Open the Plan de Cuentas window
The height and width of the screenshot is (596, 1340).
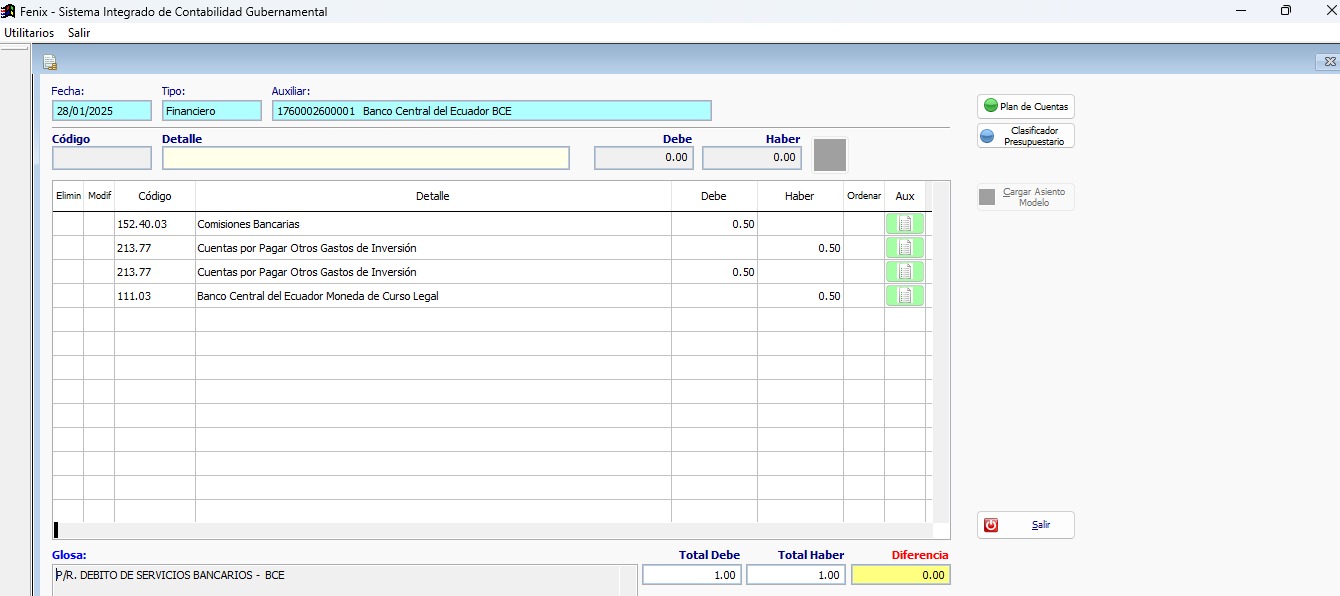(x=1026, y=106)
